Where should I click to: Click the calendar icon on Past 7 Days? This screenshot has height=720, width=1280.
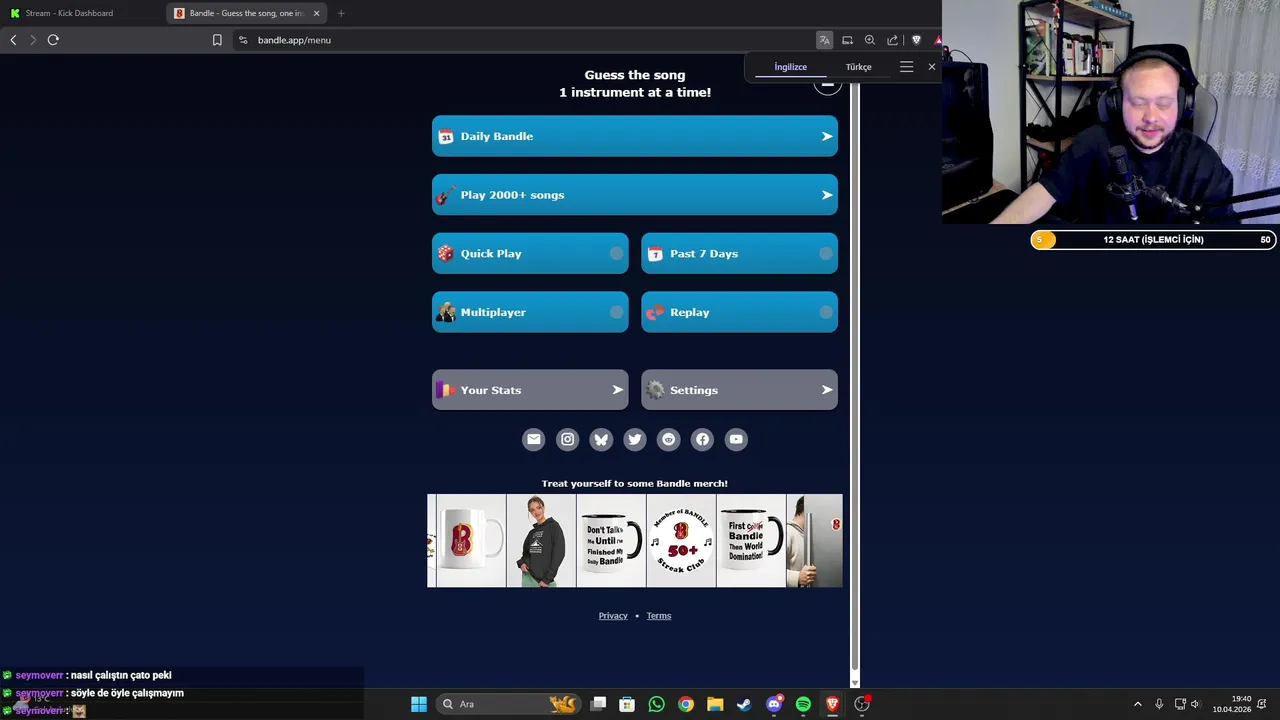655,254
